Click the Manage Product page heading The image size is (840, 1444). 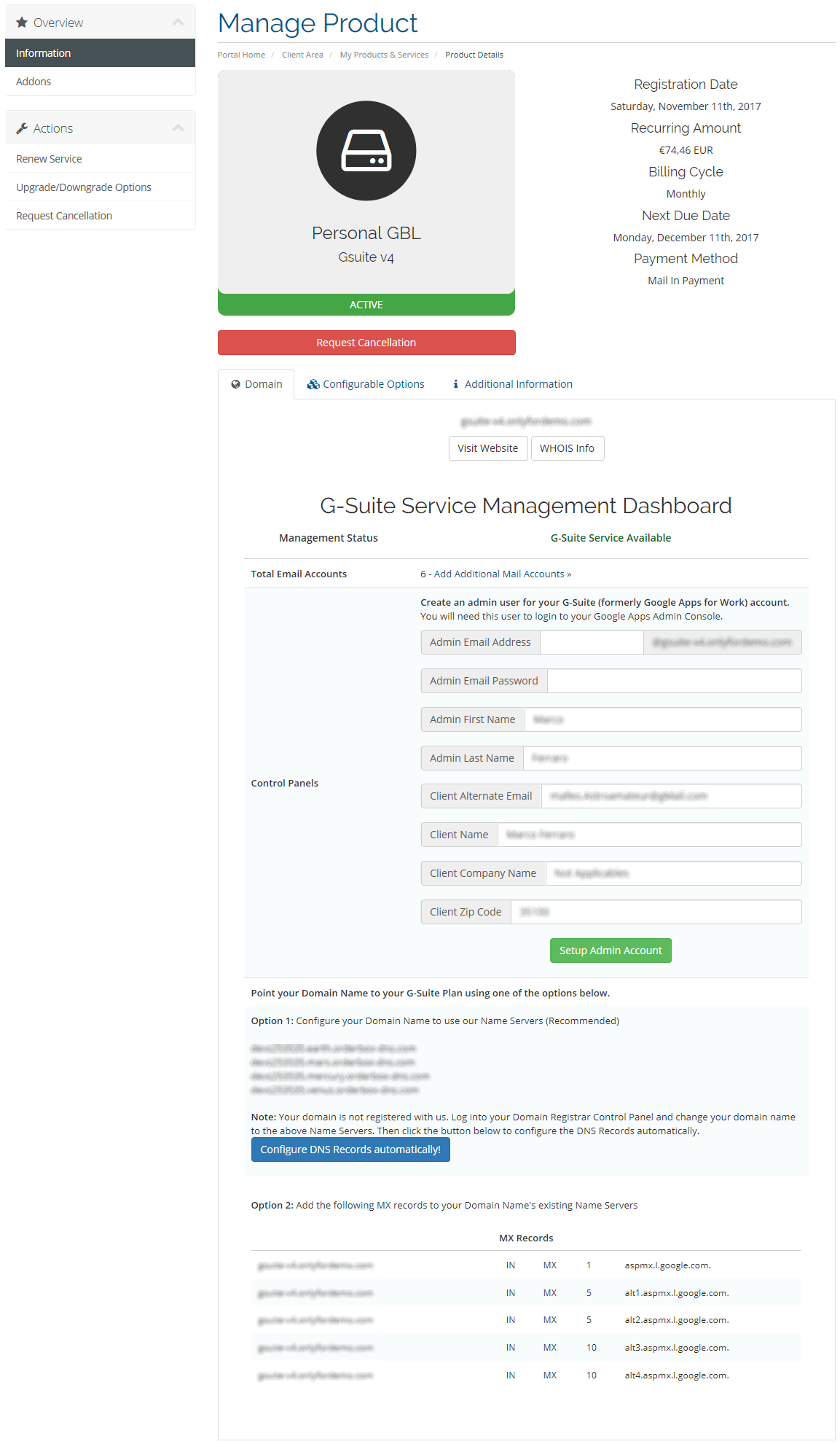coord(318,23)
